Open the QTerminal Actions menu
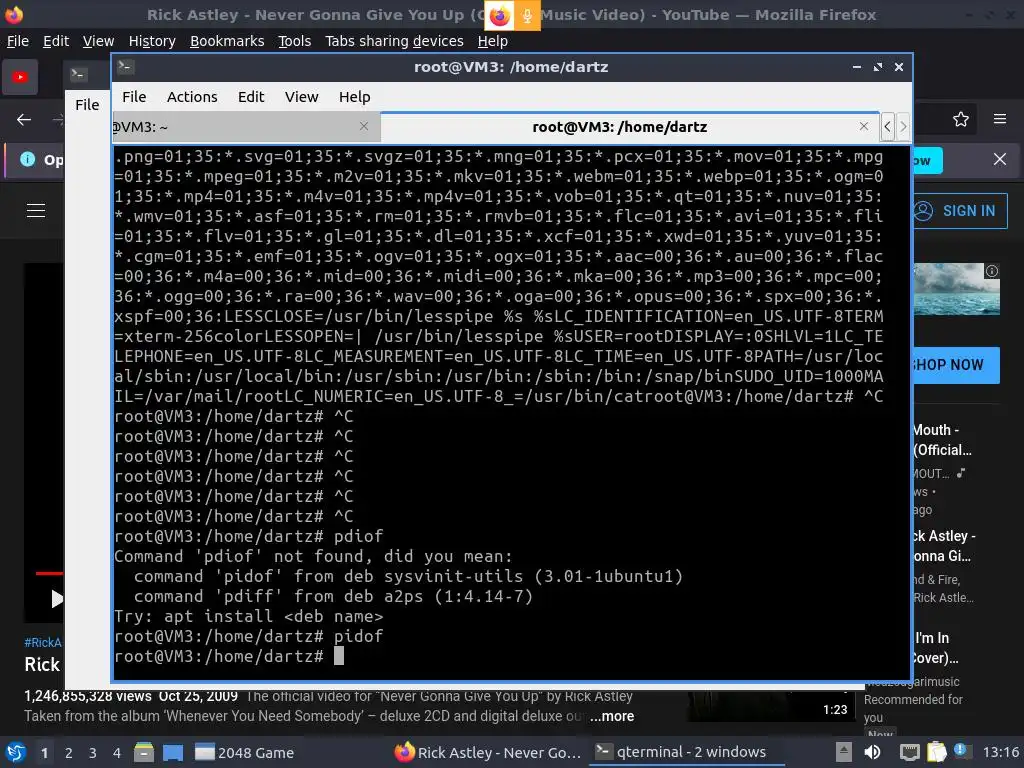This screenshot has height=768, width=1024. [192, 97]
